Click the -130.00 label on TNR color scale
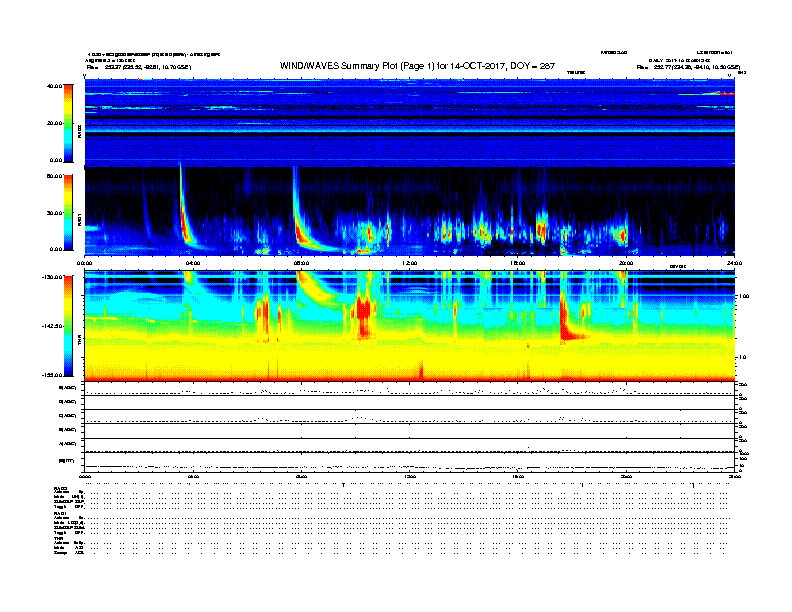792x612 pixels. point(53,277)
